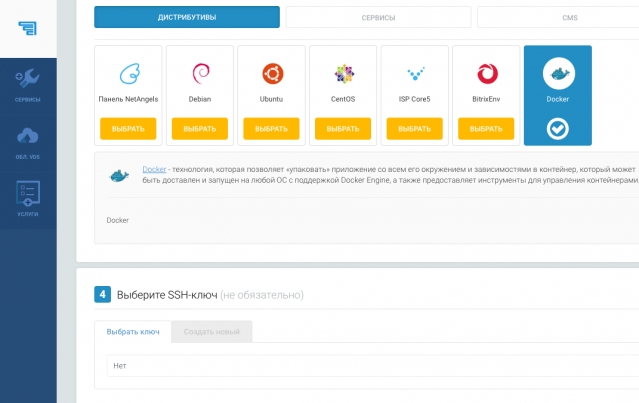Click the BitrixEnv logo icon
The width and height of the screenshot is (639, 403).
click(x=487, y=74)
